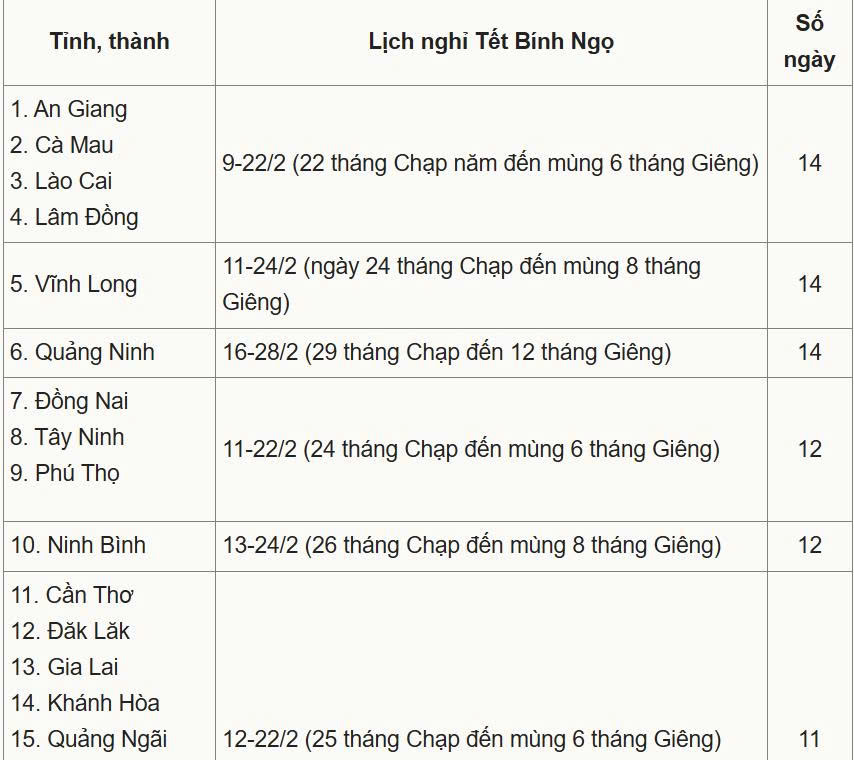854x760 pixels.
Task: Select the "2. Cà Mau" entry
Action: pyautogui.click(x=62, y=145)
